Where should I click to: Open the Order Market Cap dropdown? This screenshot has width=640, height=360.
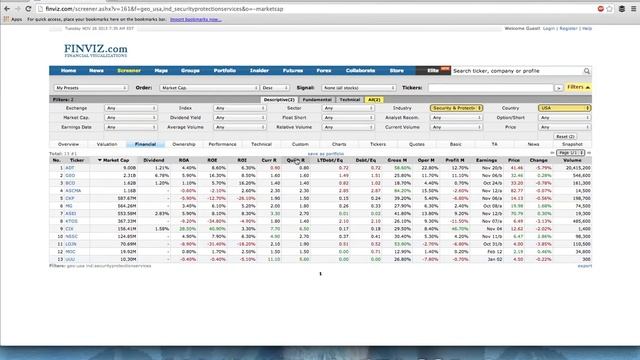click(209, 88)
